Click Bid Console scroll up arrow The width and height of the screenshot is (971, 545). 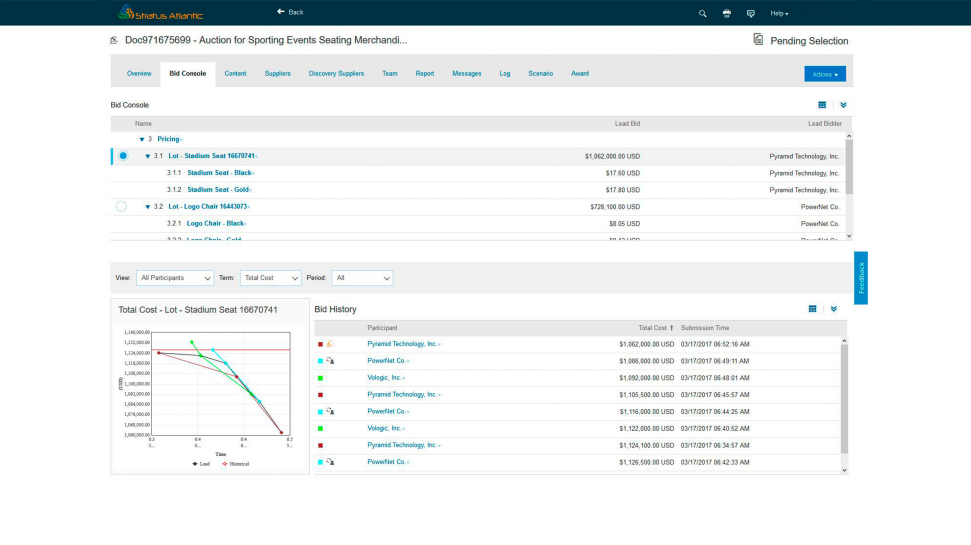pos(849,136)
